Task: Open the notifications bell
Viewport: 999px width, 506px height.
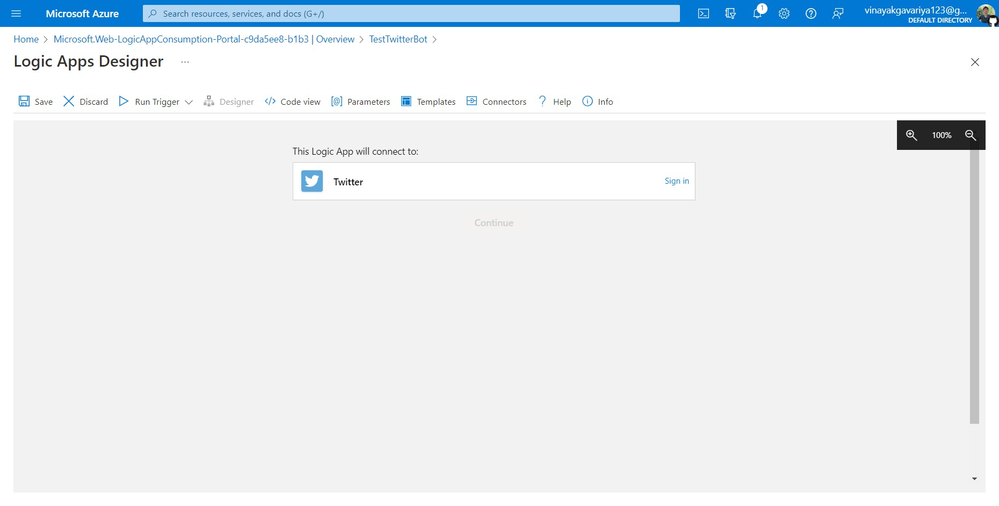Action: [x=758, y=13]
